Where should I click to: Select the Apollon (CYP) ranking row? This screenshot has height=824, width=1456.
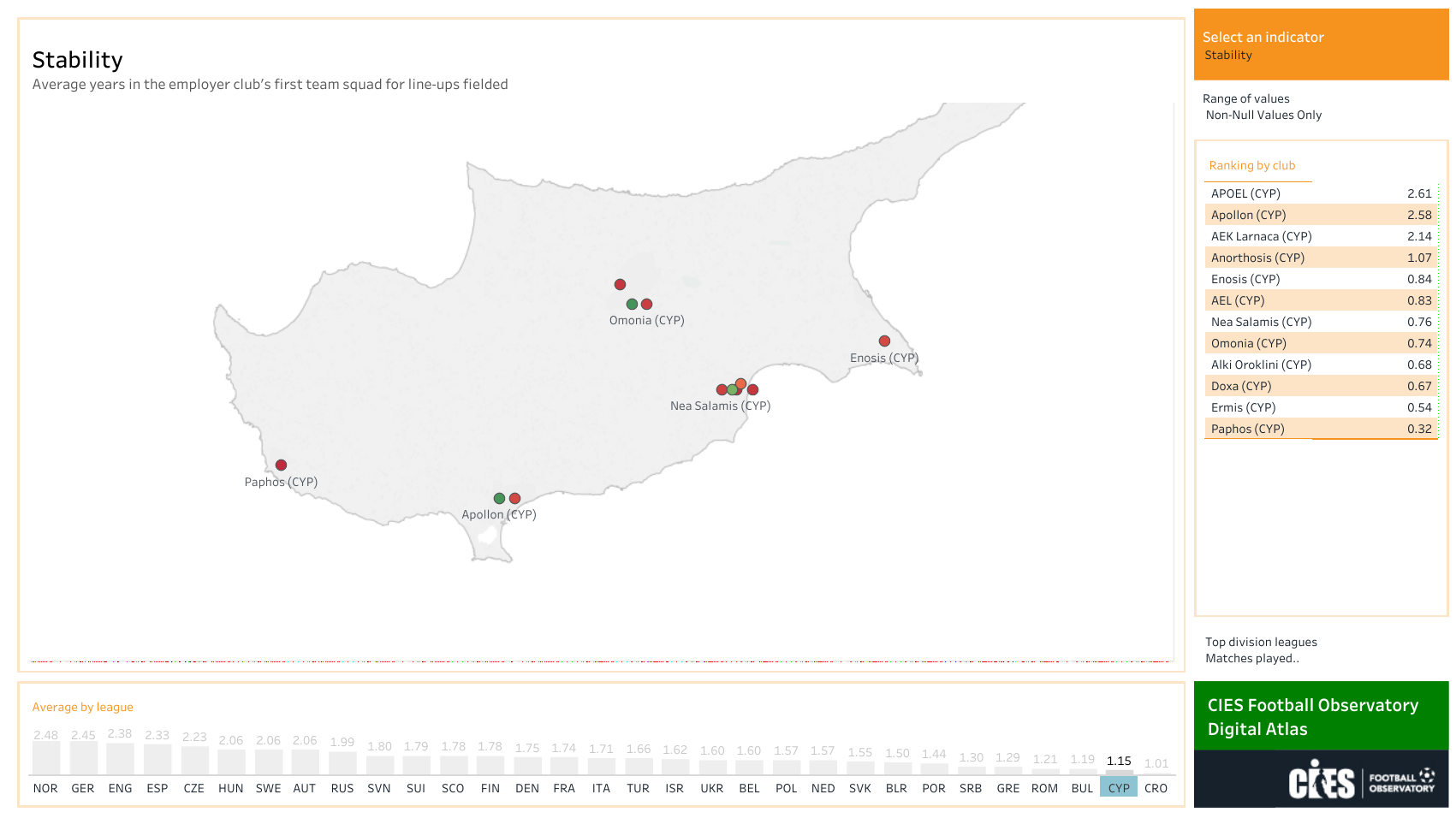(1321, 215)
